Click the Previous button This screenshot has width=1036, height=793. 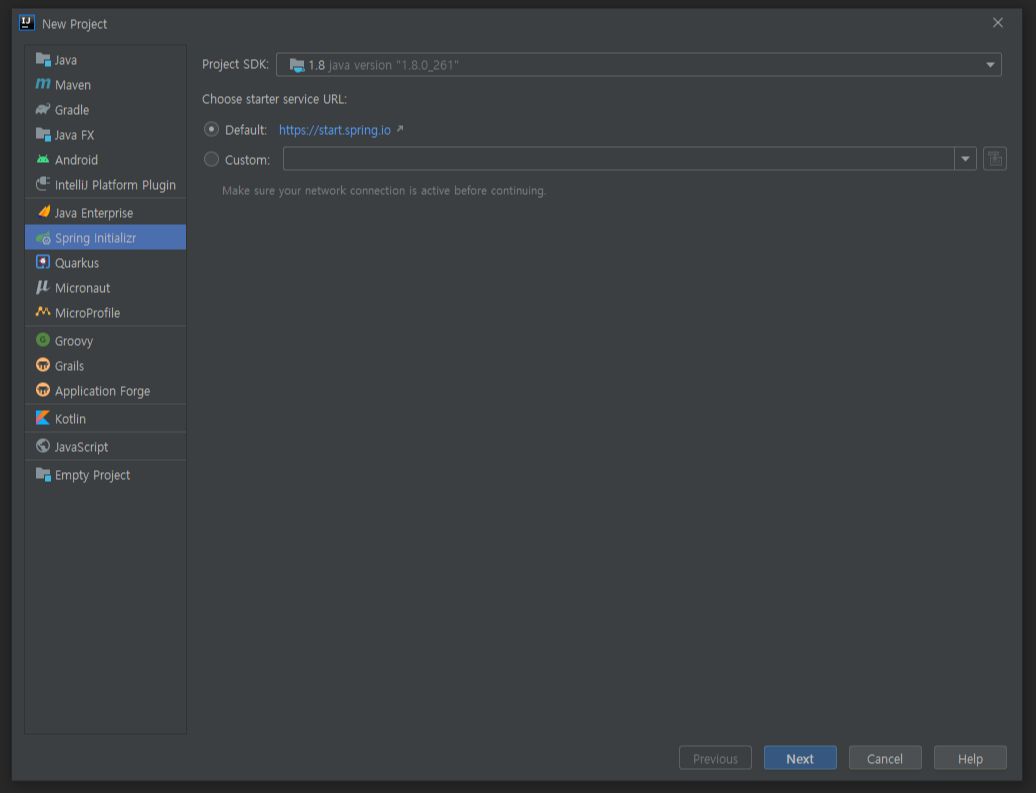(715, 758)
